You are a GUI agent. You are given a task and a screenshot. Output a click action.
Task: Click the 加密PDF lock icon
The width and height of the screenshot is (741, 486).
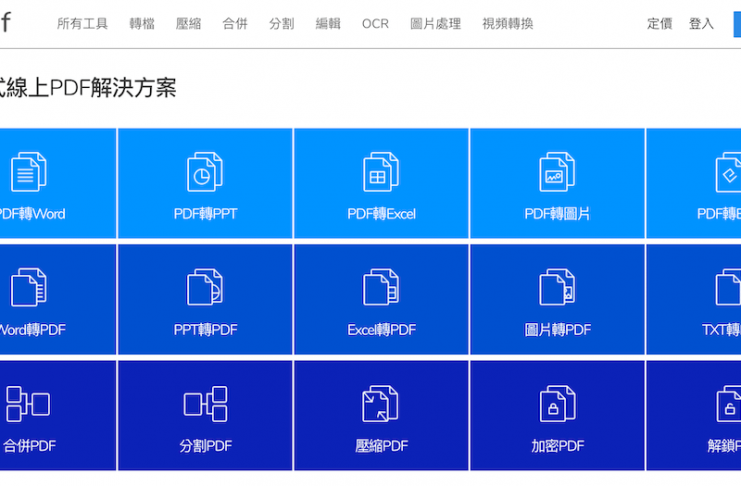(557, 404)
